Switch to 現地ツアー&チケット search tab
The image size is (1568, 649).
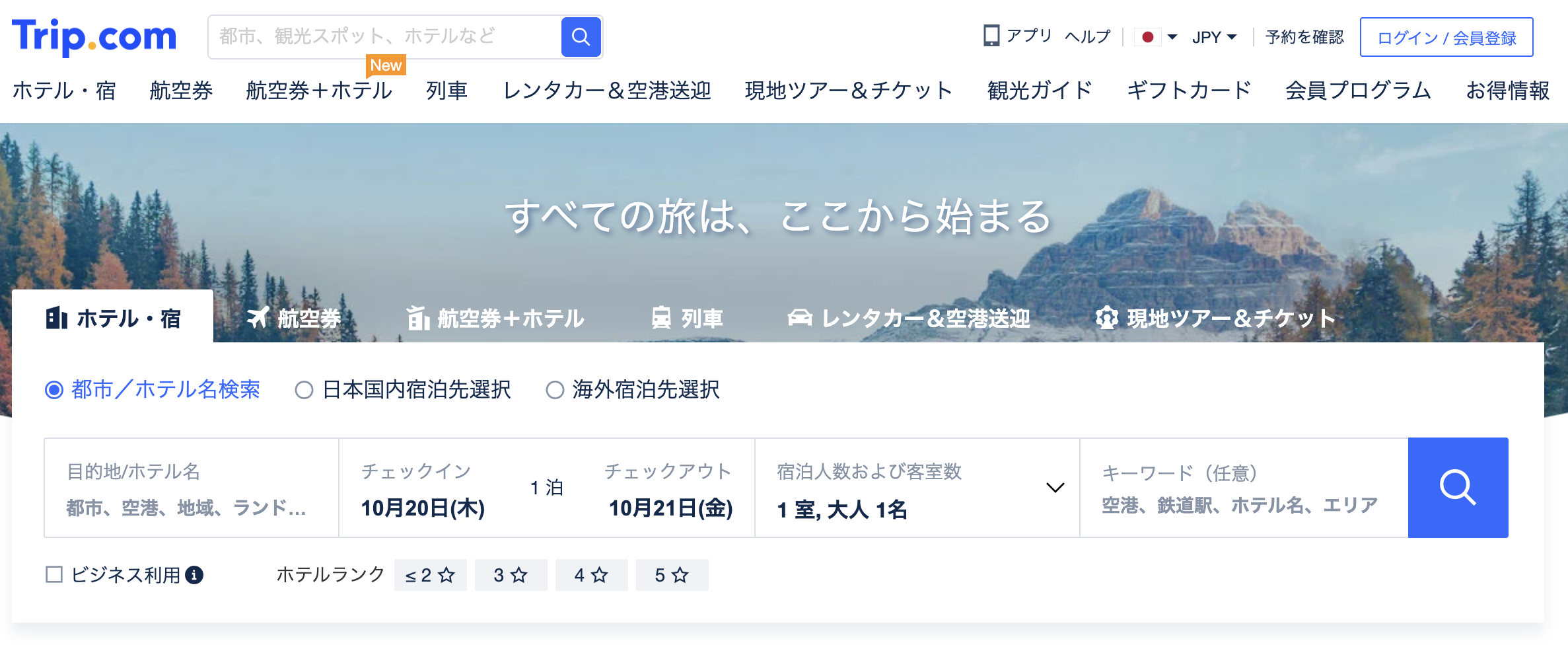pos(1215,319)
